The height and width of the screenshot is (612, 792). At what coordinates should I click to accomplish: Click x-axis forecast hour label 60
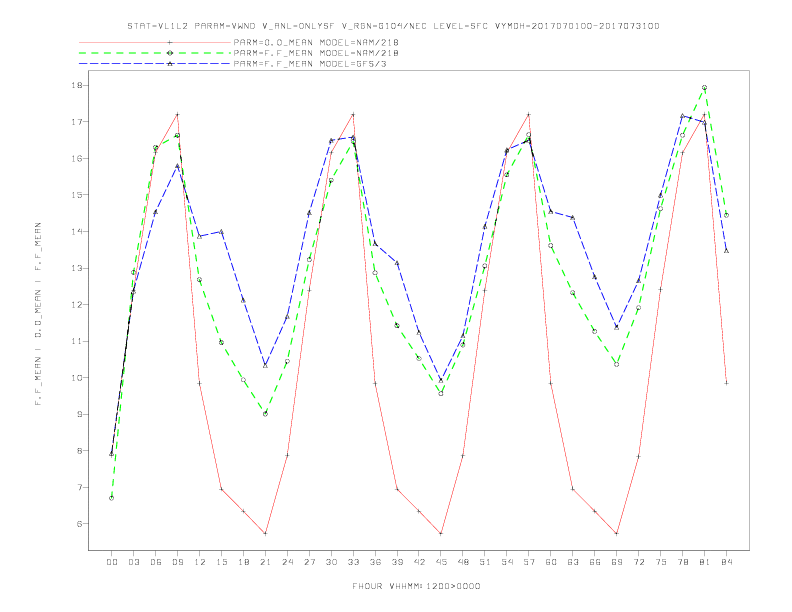tap(551, 562)
